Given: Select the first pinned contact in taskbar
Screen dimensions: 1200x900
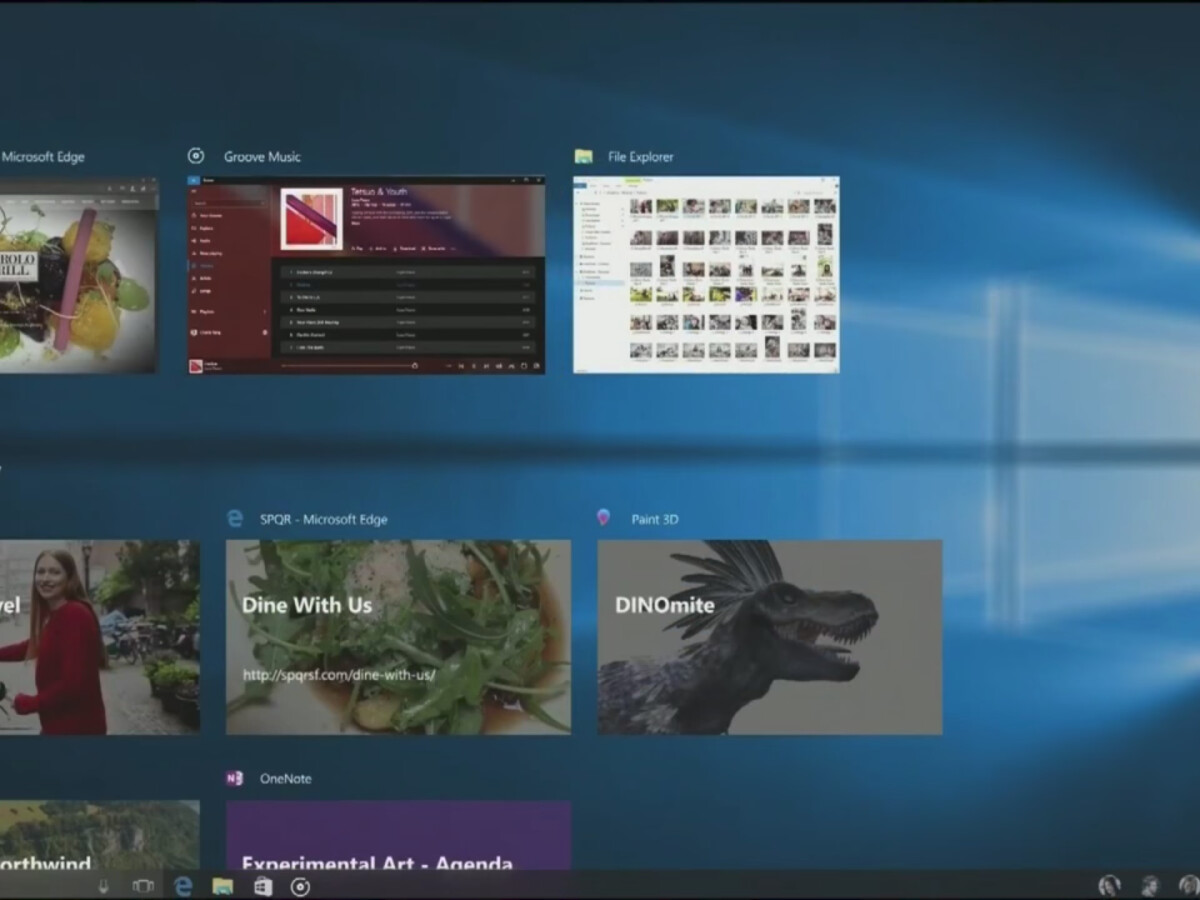Looking at the screenshot, I should (1109, 886).
